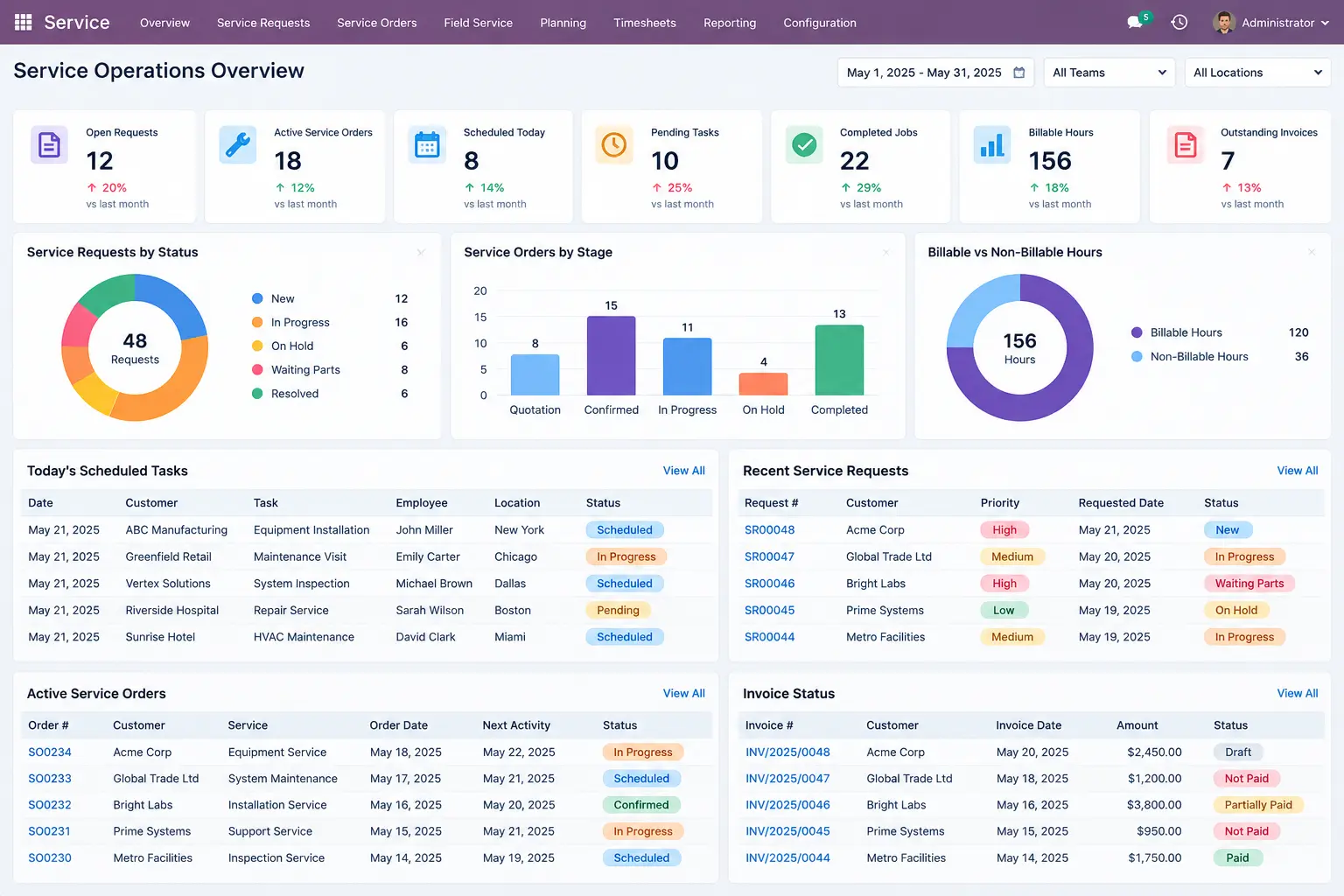
Task: Open the May 2025 date range field
Action: click(x=935, y=73)
